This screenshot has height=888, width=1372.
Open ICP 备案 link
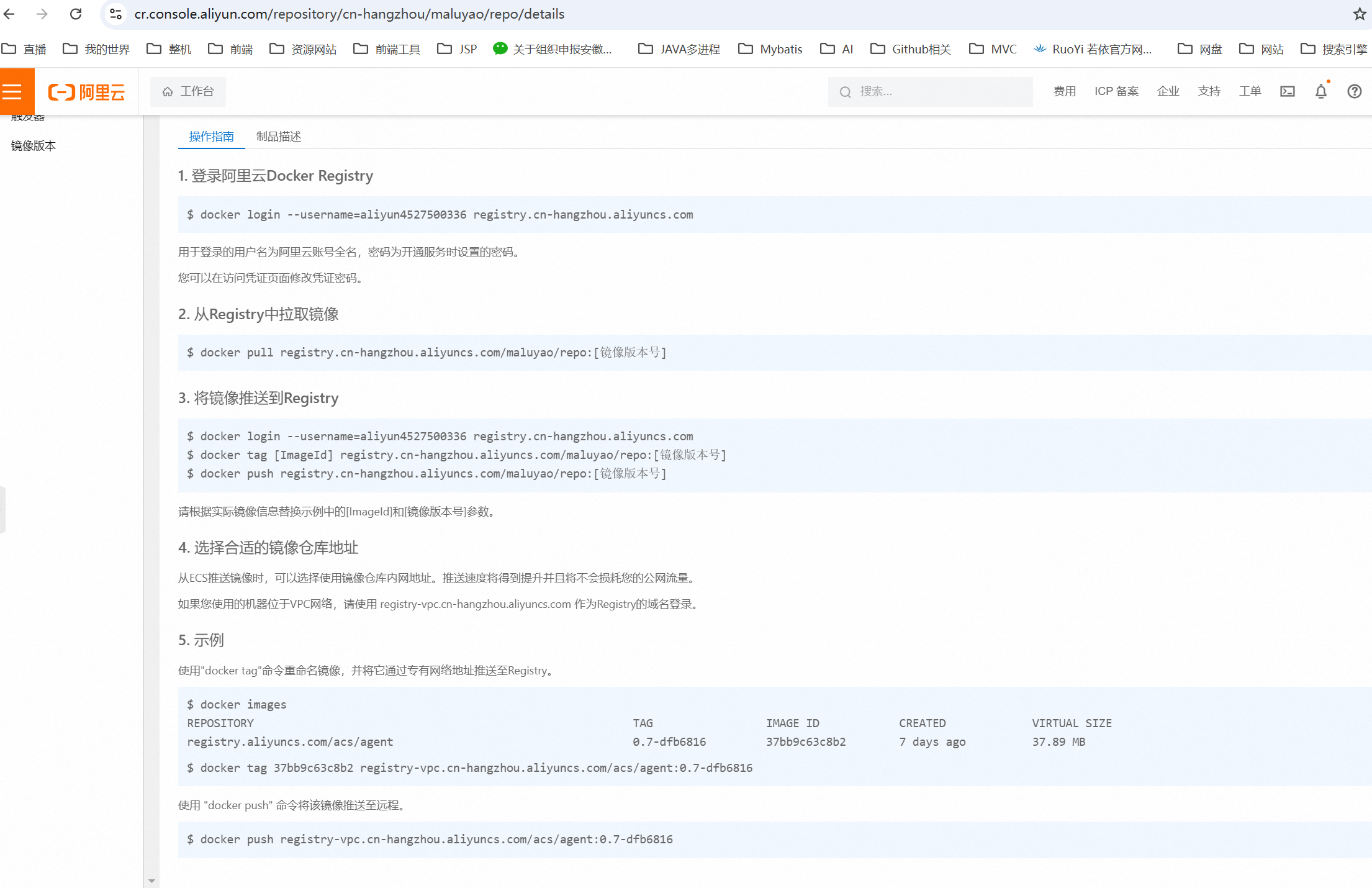click(x=1116, y=91)
